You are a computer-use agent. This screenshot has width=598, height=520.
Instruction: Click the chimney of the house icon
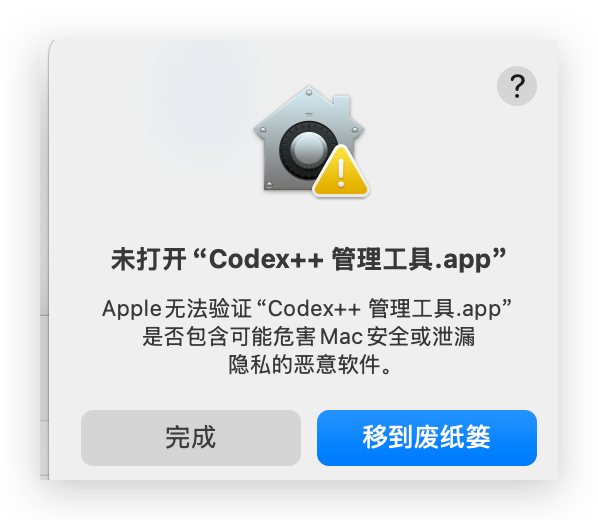342,105
